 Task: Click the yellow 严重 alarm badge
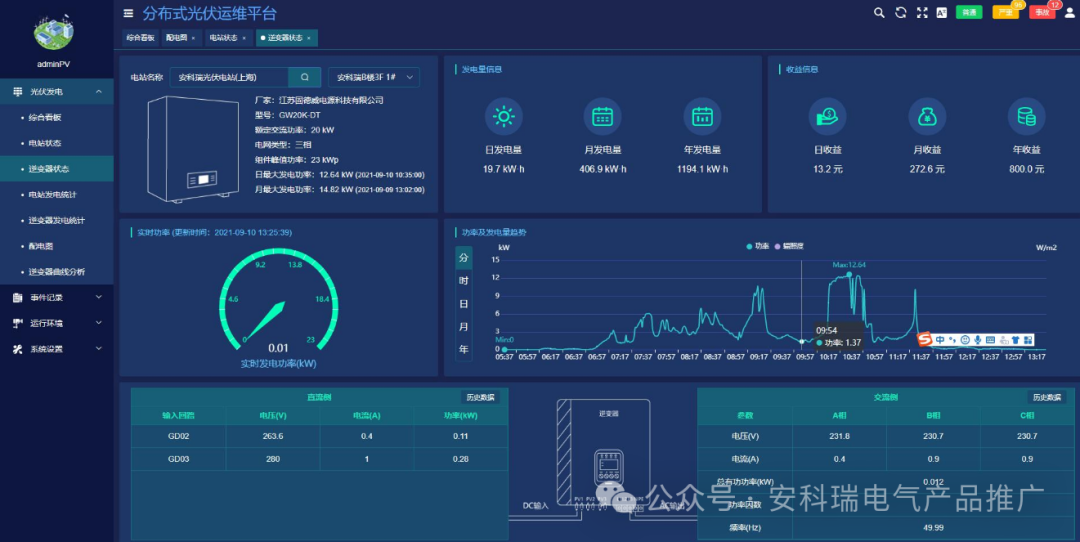(1005, 12)
